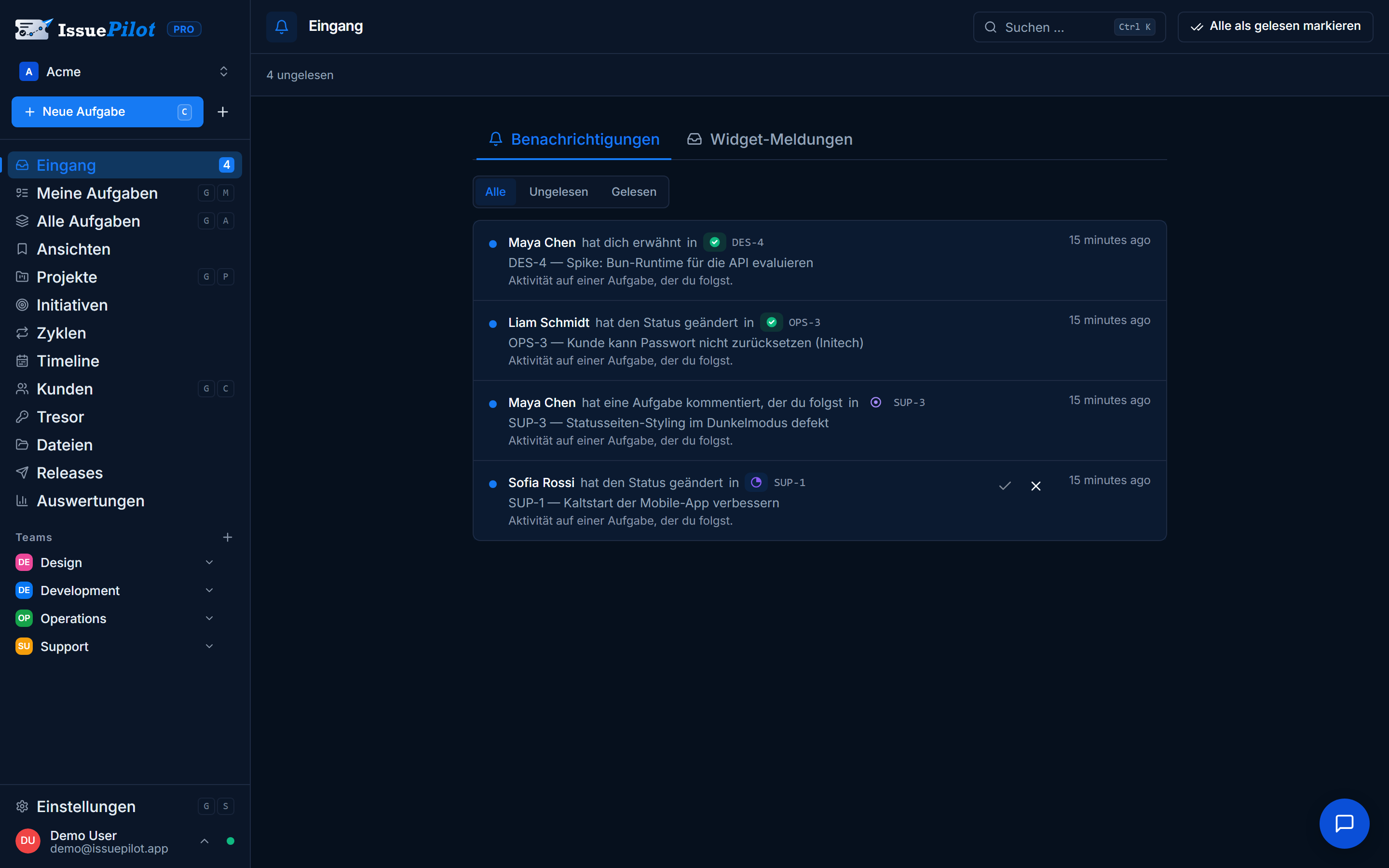
Task: Open Auswertungen analytics
Action: (124, 501)
